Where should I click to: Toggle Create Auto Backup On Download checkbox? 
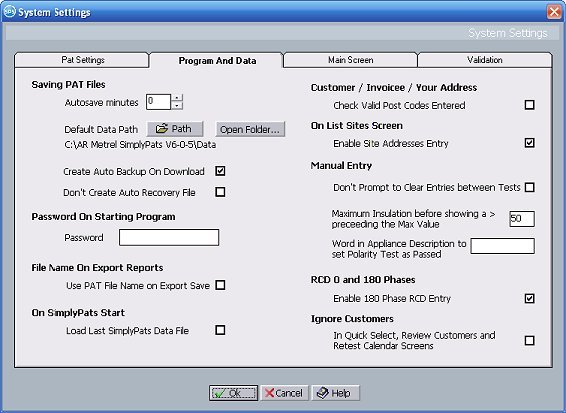220,171
